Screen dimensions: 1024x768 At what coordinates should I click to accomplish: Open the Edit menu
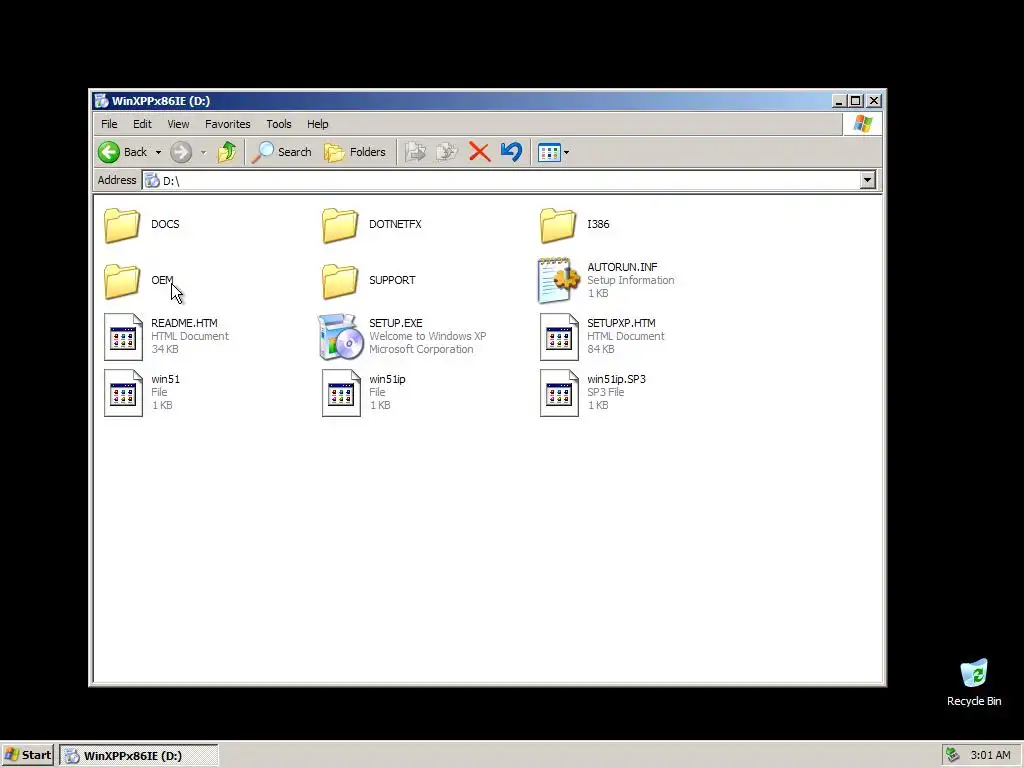(142, 124)
